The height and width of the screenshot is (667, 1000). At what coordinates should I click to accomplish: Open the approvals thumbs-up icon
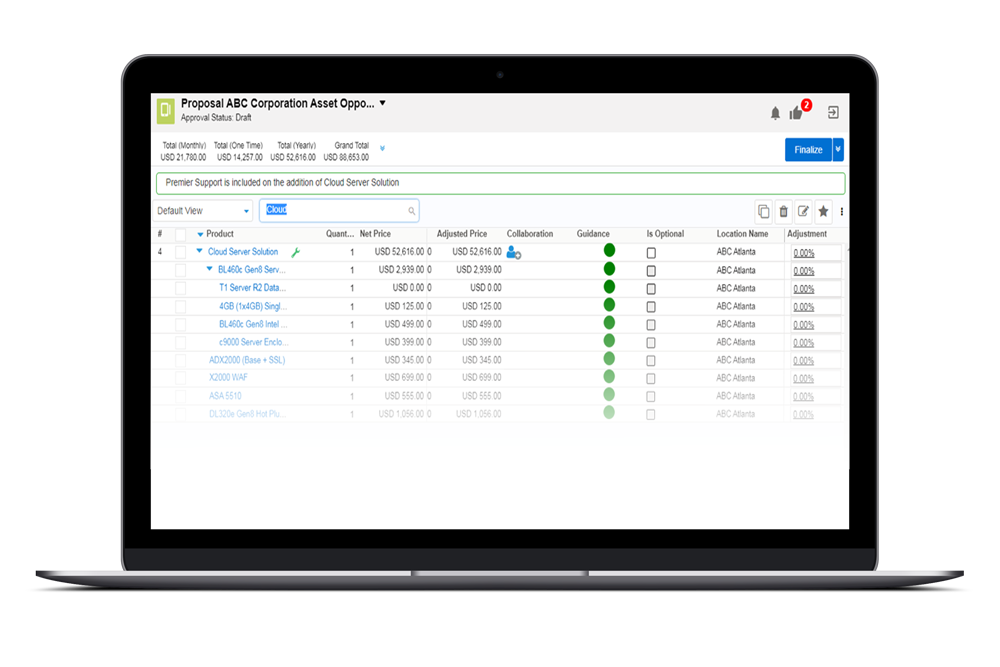(797, 113)
